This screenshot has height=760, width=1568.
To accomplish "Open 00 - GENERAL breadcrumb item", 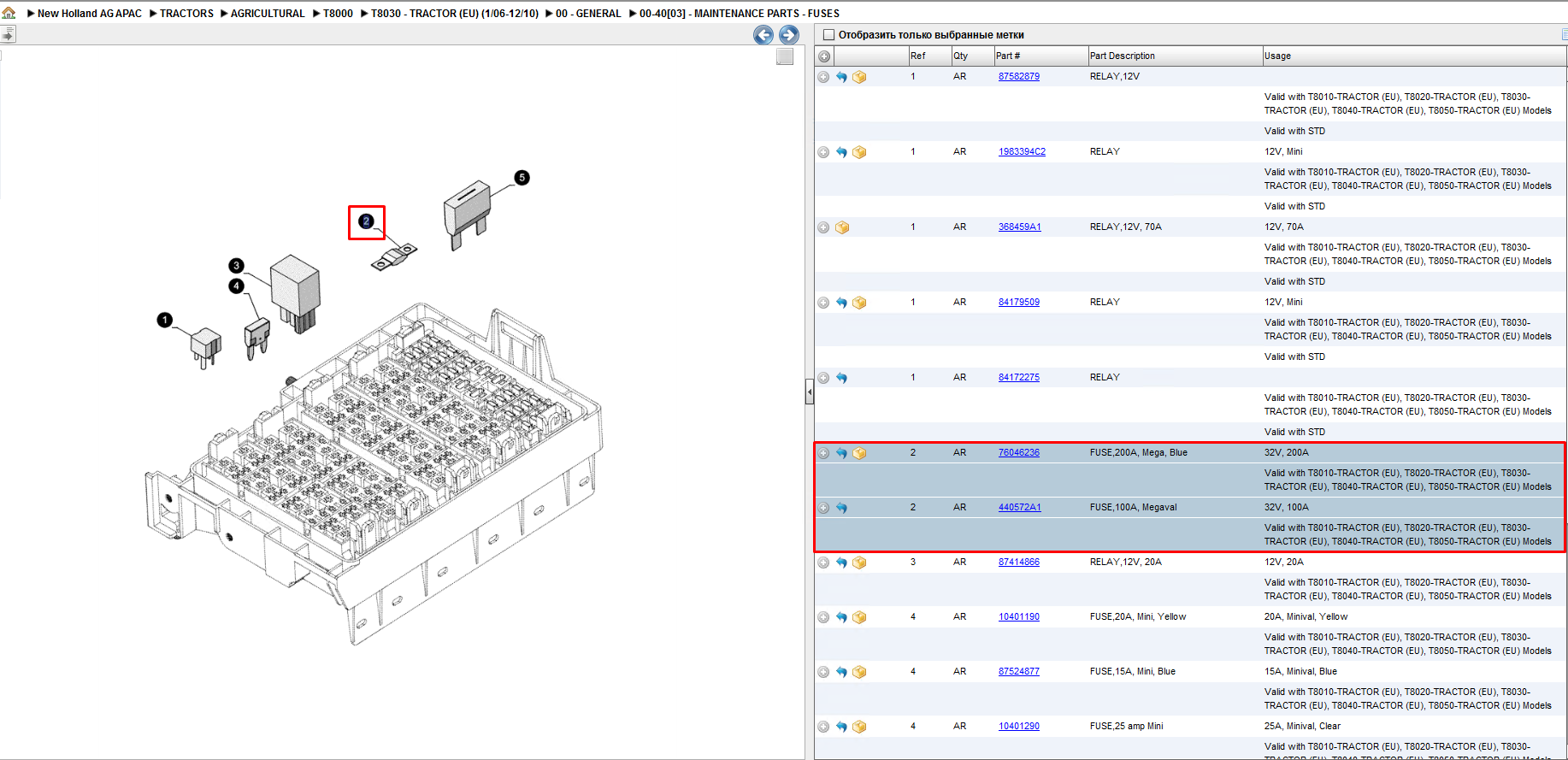I will pos(588,14).
